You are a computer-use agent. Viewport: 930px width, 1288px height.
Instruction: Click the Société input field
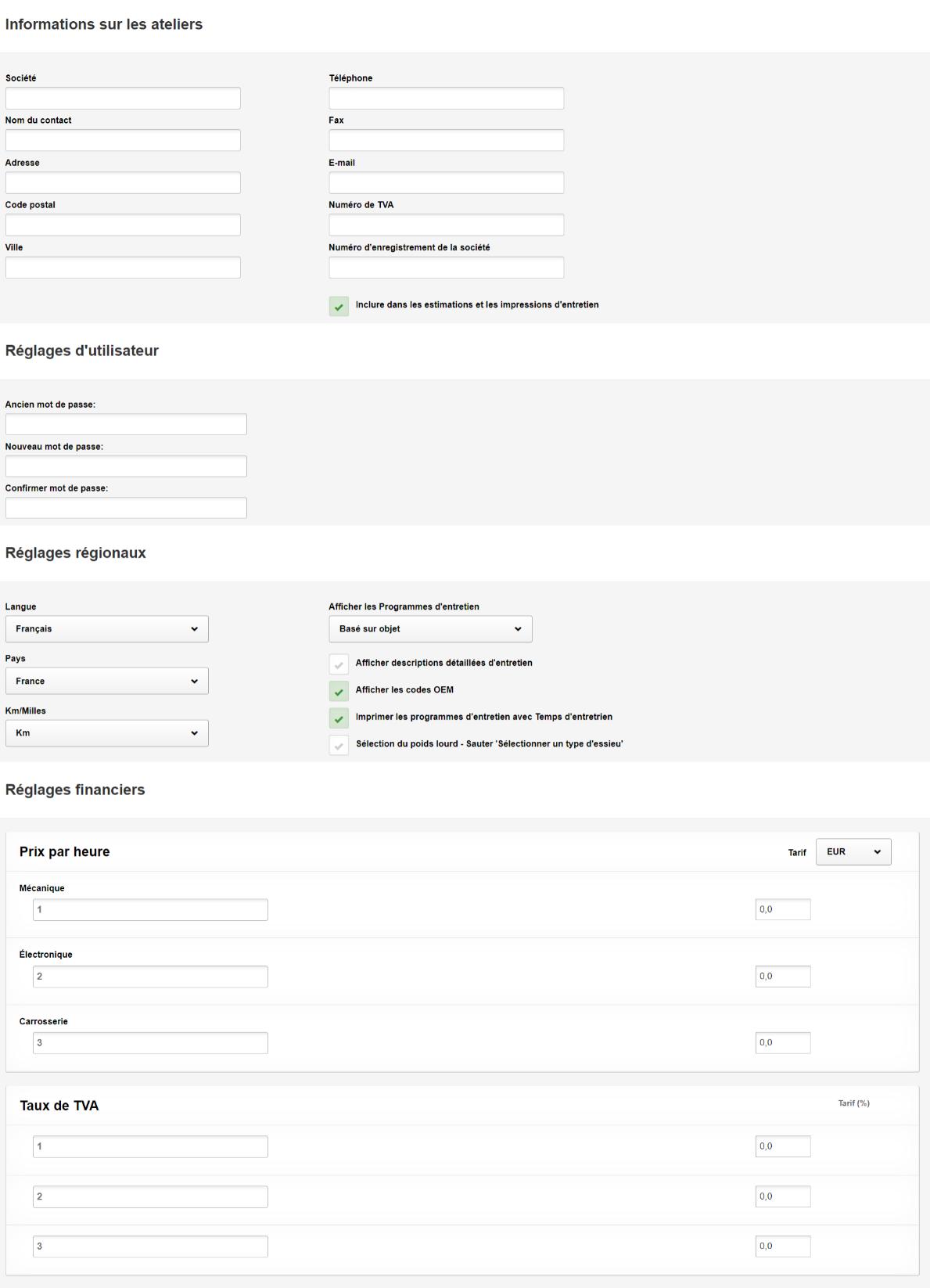coord(123,99)
